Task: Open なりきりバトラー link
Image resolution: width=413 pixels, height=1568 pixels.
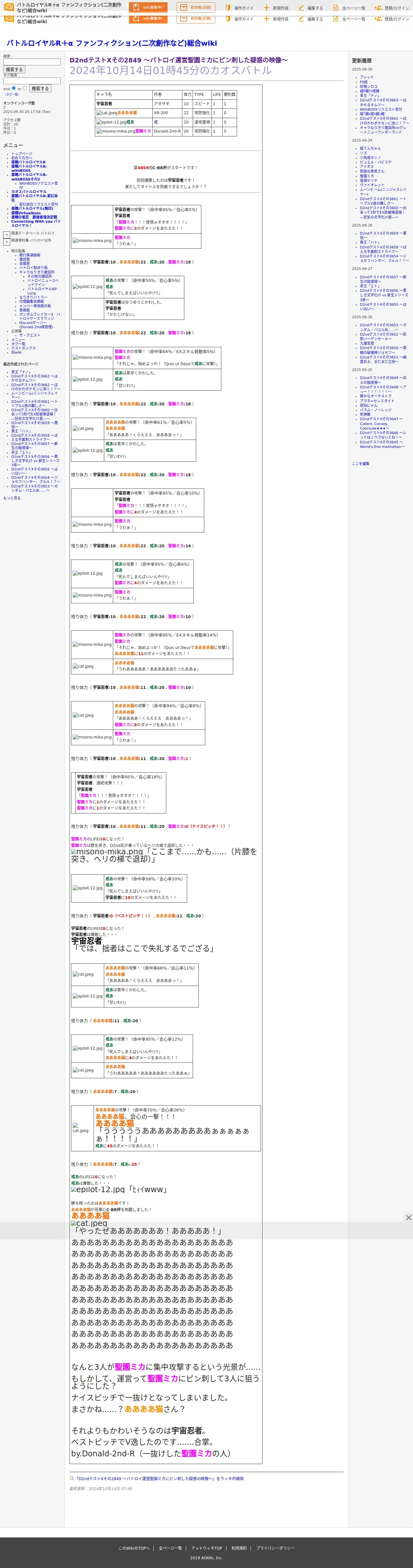Action: pyautogui.click(x=33, y=297)
